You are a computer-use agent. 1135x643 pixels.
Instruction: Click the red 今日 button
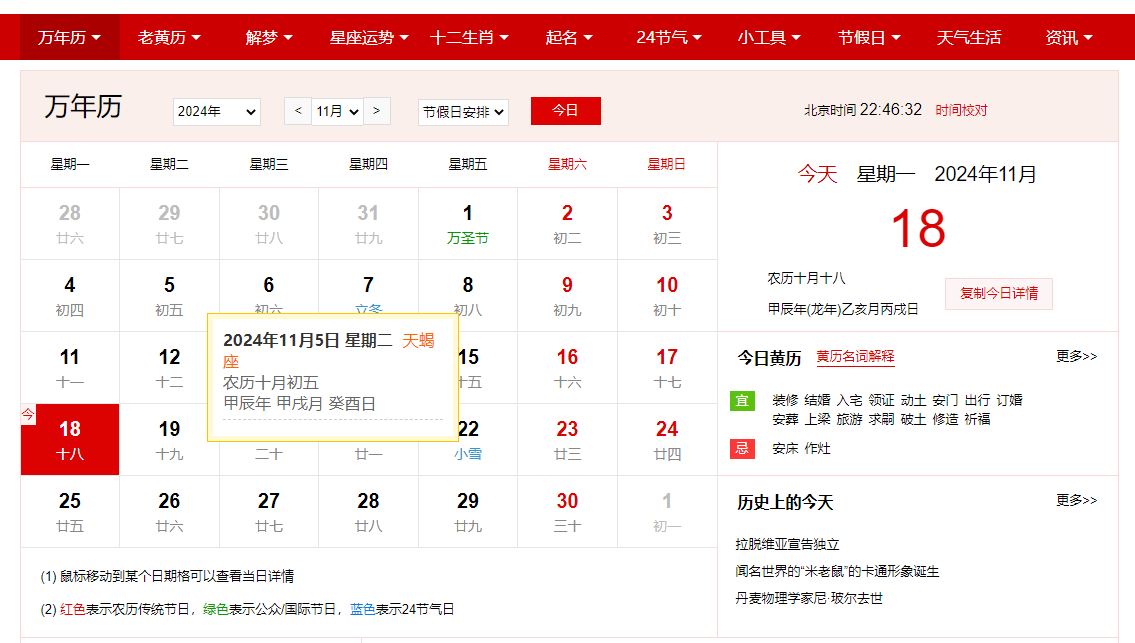pyautogui.click(x=565, y=111)
